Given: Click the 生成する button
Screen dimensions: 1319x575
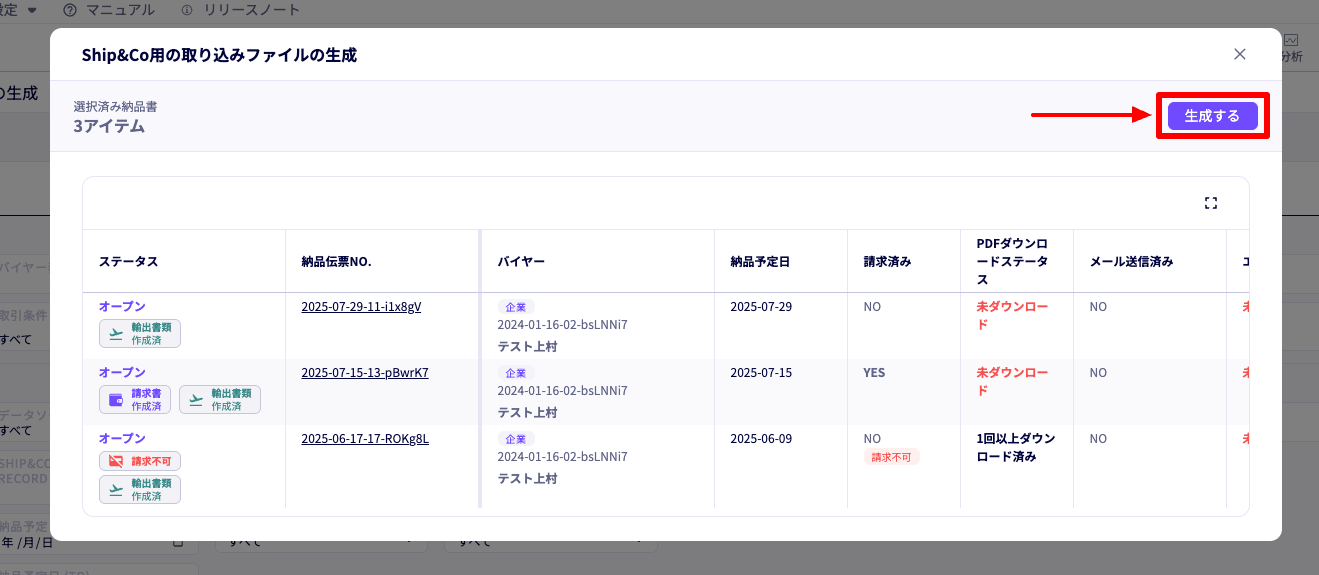Looking at the screenshot, I should point(1212,116).
